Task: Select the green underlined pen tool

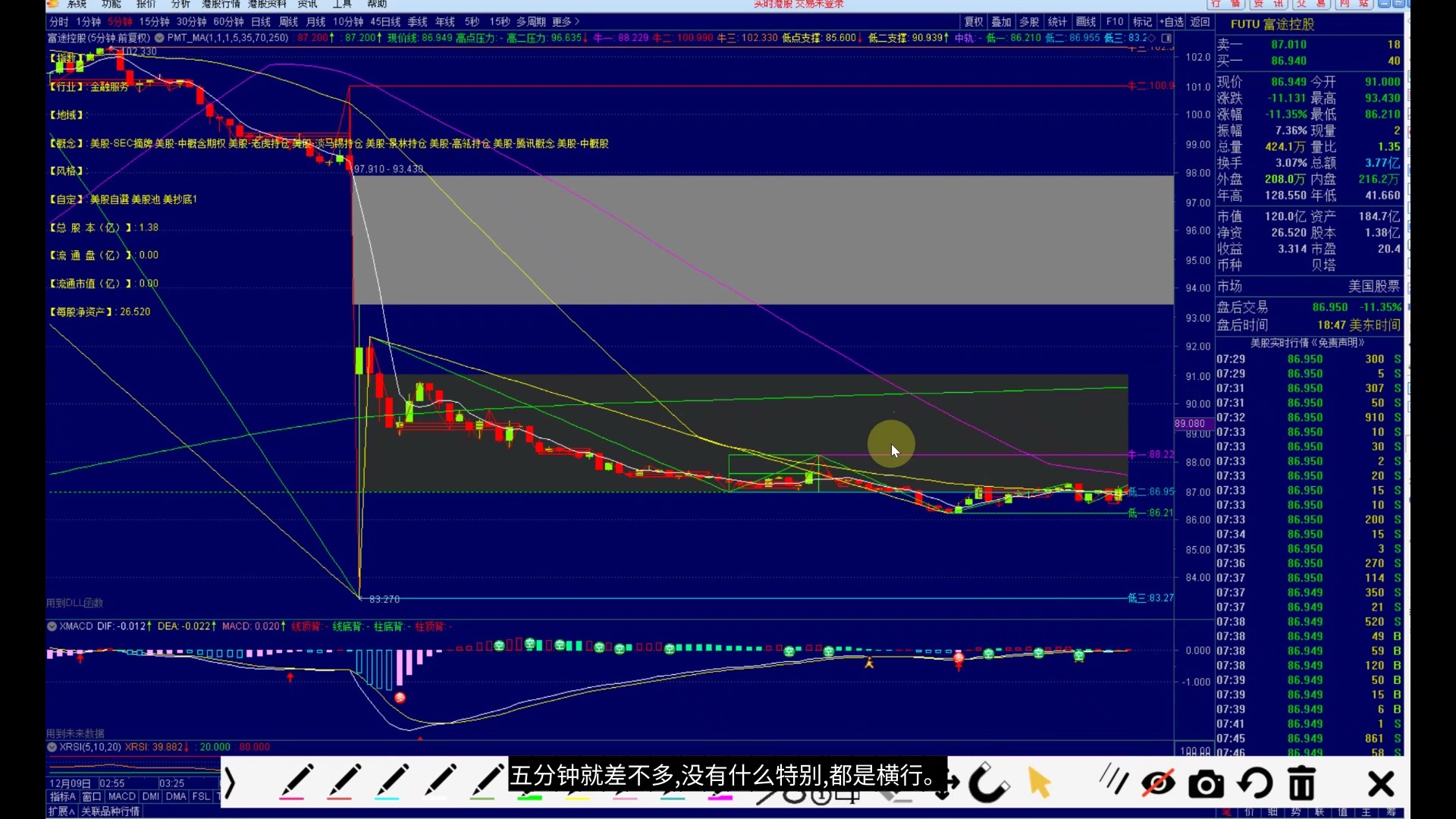Action: pyautogui.click(x=487, y=782)
